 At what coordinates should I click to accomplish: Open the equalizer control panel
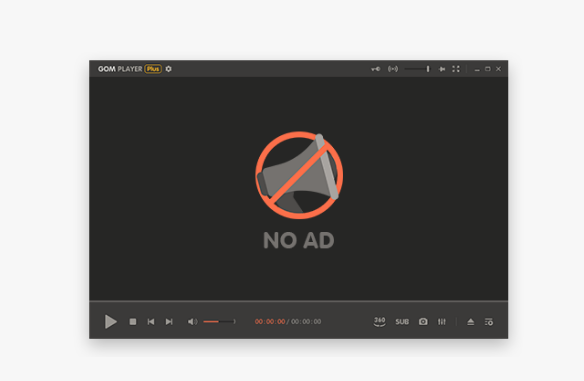tap(442, 321)
